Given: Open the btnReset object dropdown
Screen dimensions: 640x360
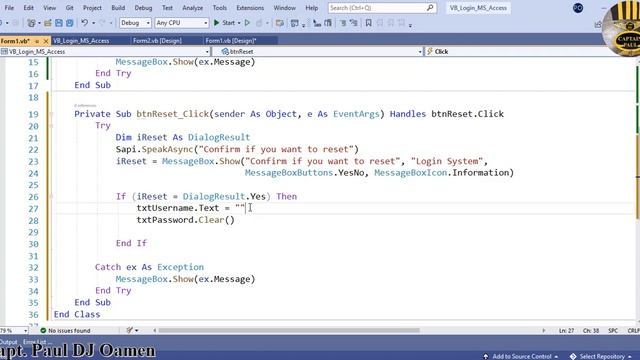Looking at the screenshot, I should click(318, 52).
